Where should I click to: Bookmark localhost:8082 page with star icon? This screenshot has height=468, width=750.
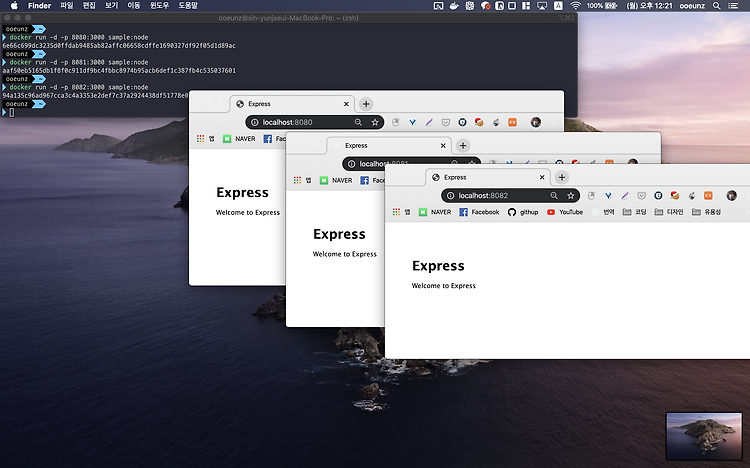[571, 195]
